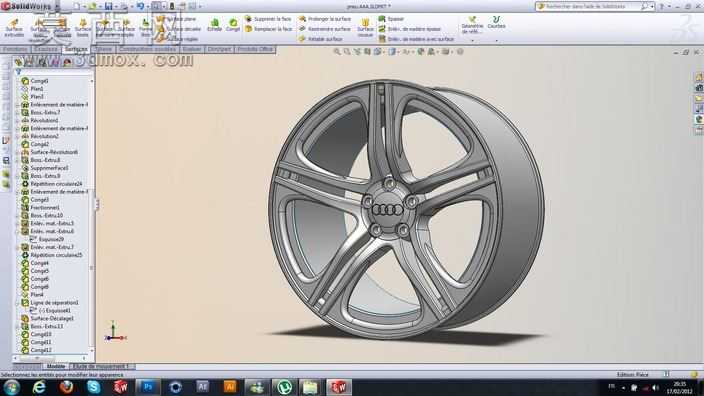The image size is (704, 396).
Task: Select Surface-Révolution6 in the tree
Action: coord(50,152)
